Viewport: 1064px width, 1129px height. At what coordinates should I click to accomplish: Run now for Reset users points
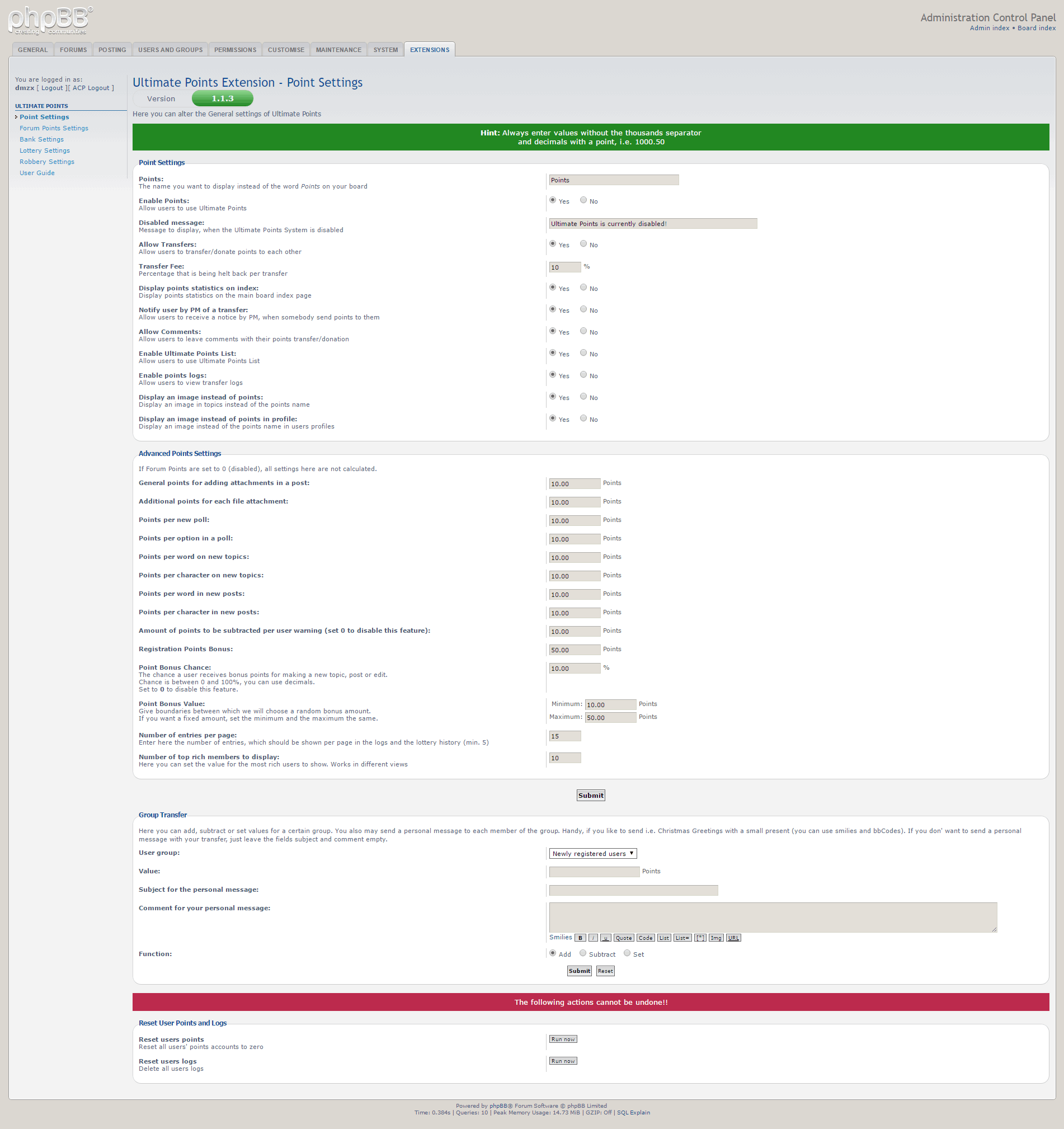pyautogui.click(x=563, y=1039)
